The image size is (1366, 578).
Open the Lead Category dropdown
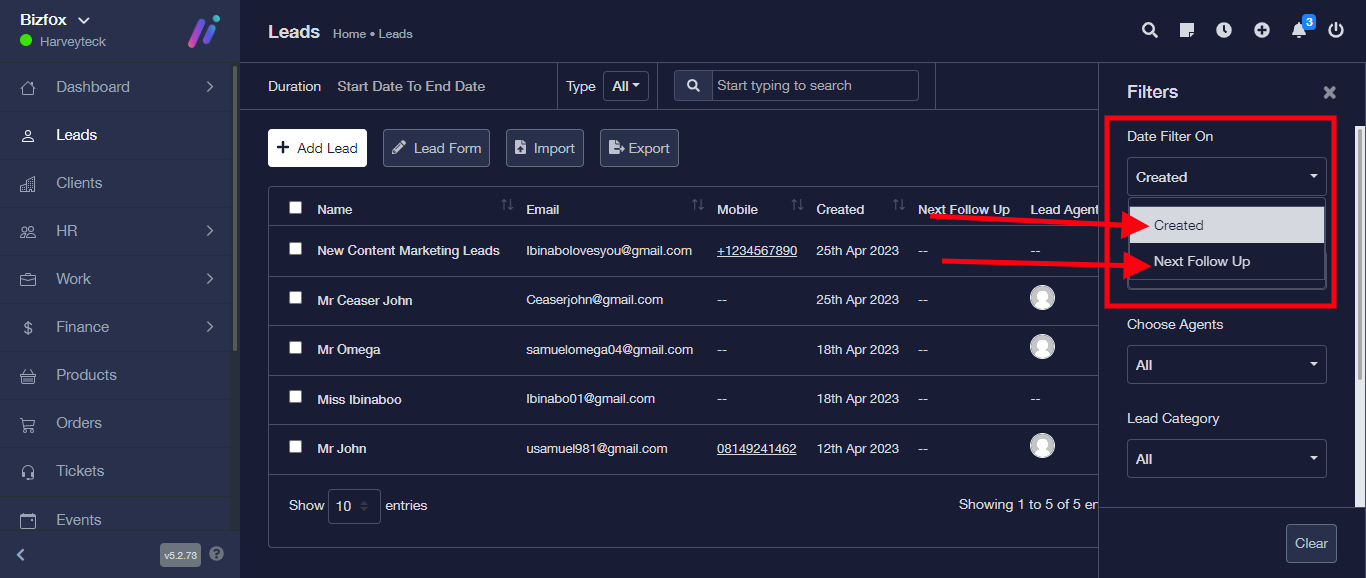(1226, 459)
